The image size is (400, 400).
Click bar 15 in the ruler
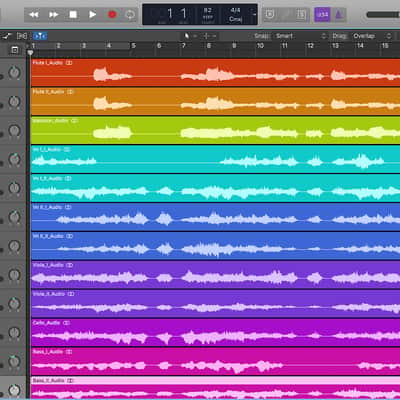[x=385, y=45]
